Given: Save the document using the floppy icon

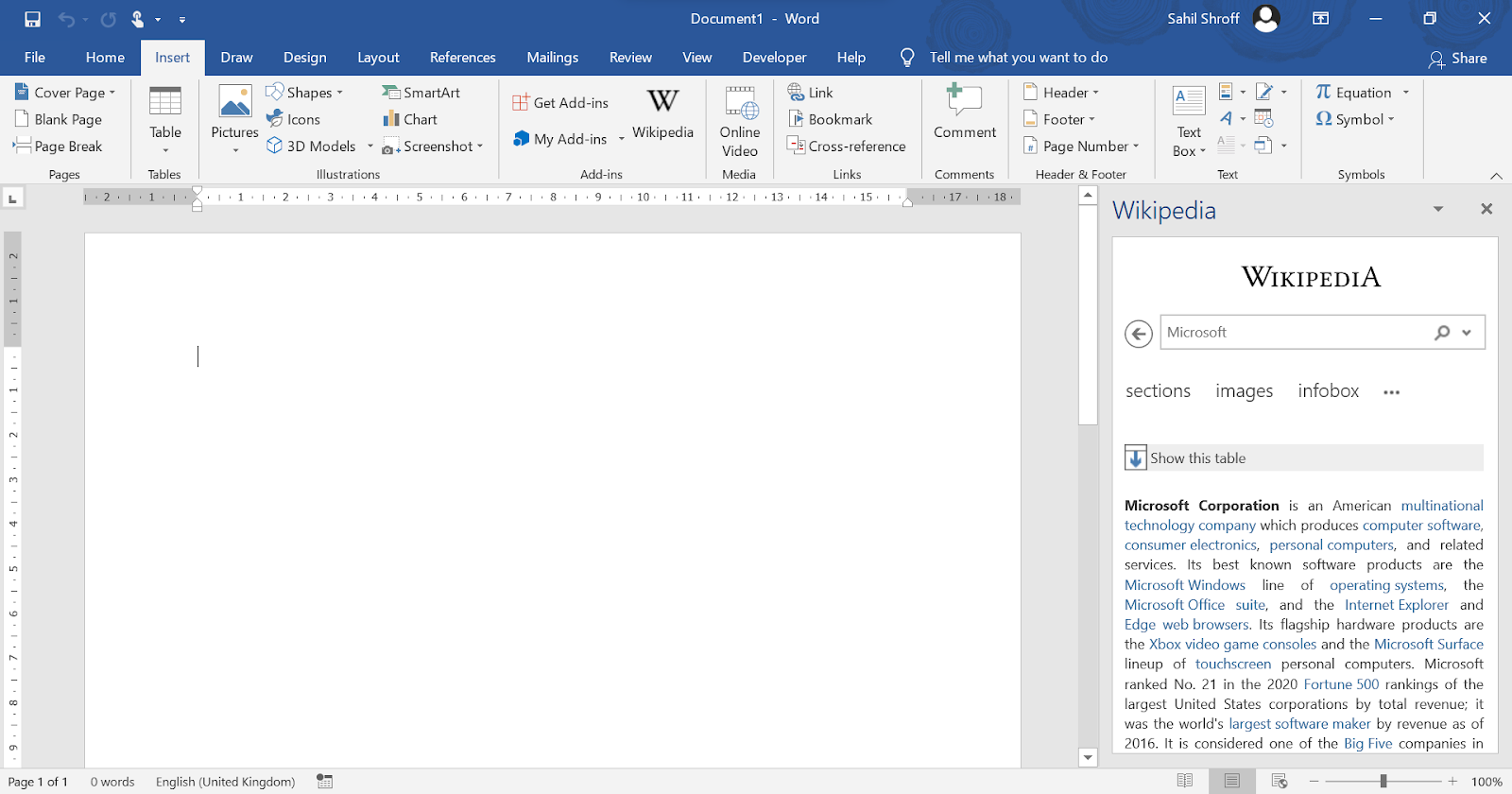Looking at the screenshot, I should coord(33,19).
